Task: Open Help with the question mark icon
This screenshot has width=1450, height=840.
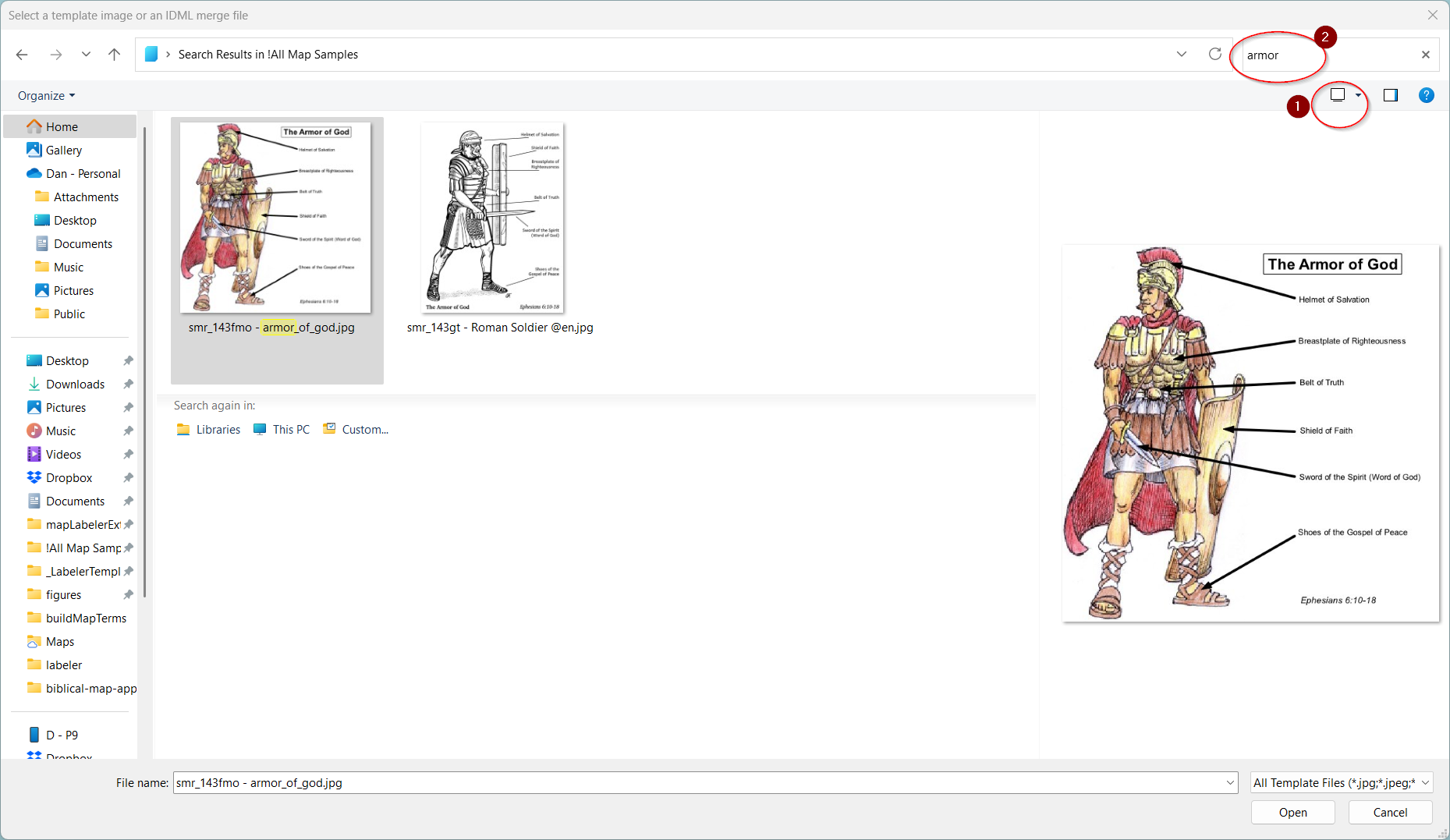Action: (1426, 94)
